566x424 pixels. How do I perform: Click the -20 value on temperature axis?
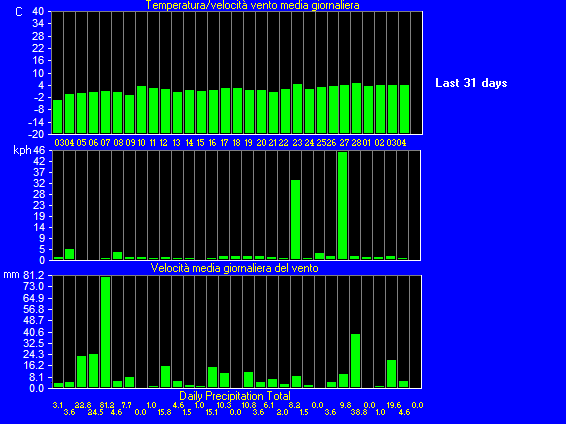click(x=36, y=134)
